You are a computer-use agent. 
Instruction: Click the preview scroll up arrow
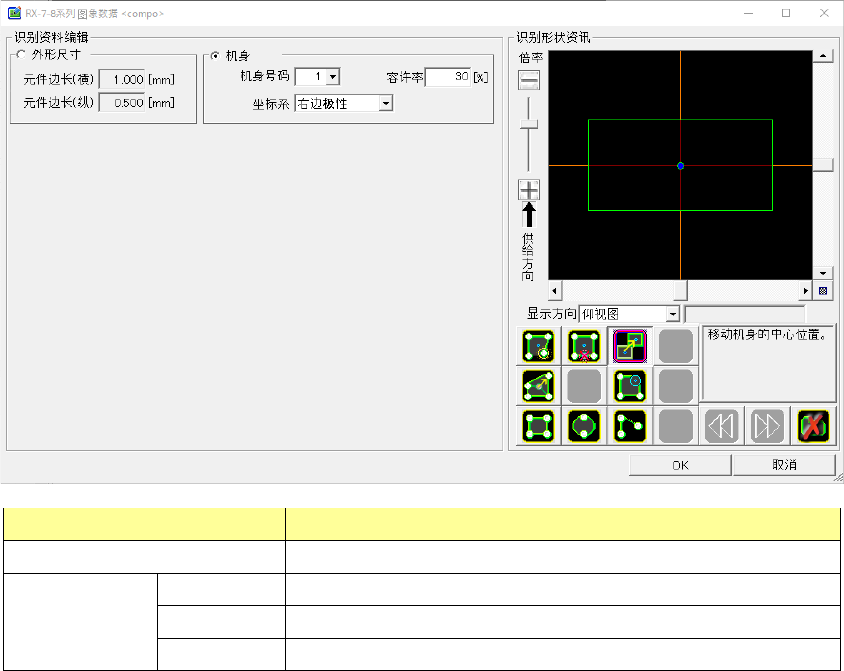point(823,56)
